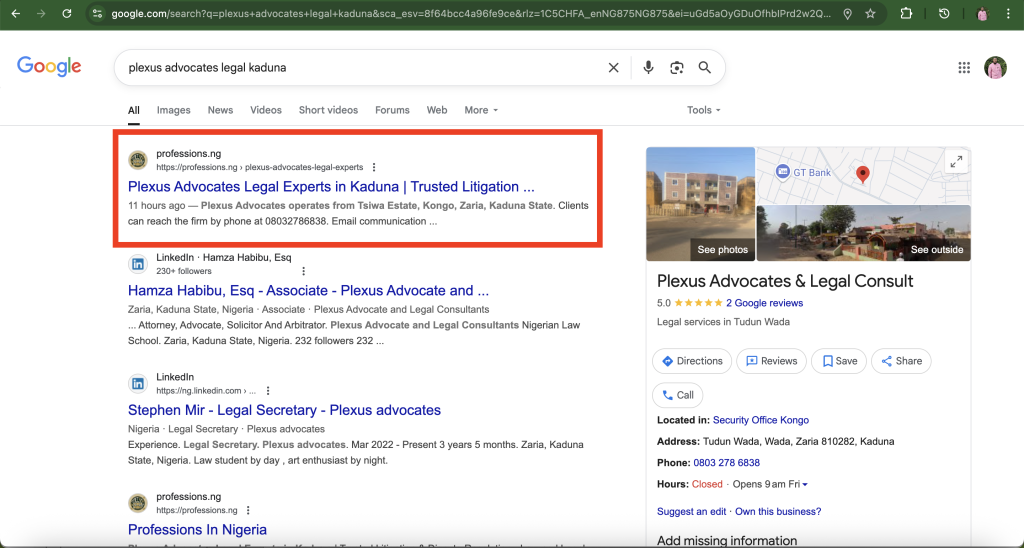Click See outside street view thumbnail

863,233
